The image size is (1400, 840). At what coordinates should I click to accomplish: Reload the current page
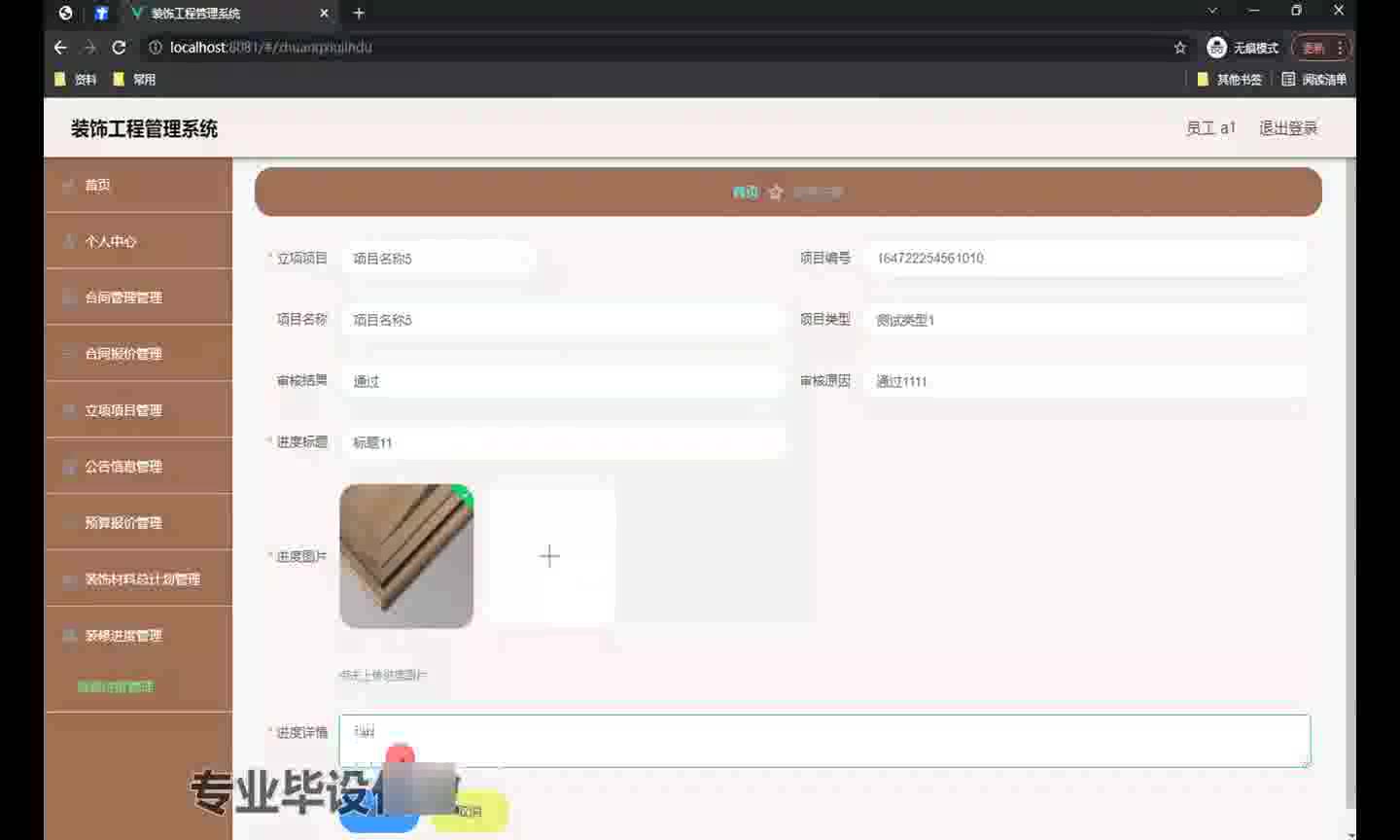pos(119,47)
